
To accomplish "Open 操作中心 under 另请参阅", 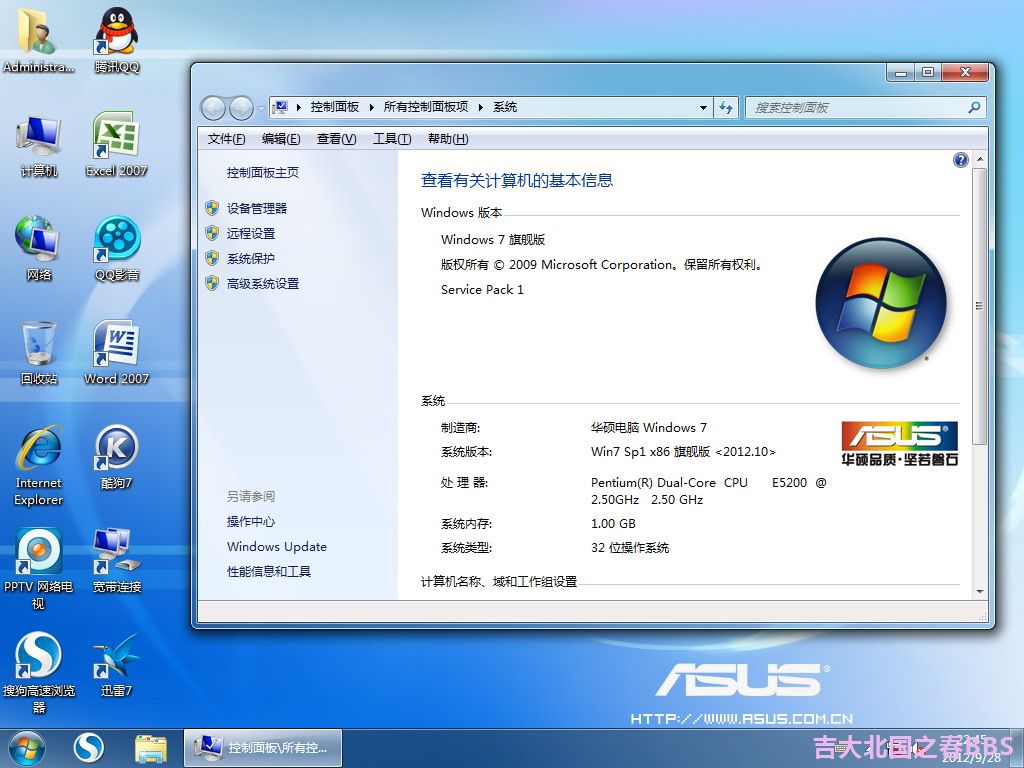I will coord(251,521).
